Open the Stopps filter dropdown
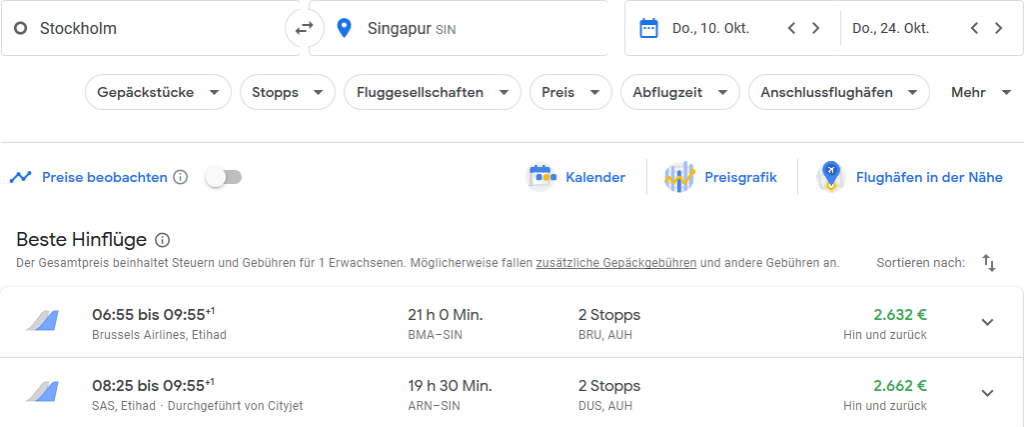1024x427 pixels. (x=287, y=92)
